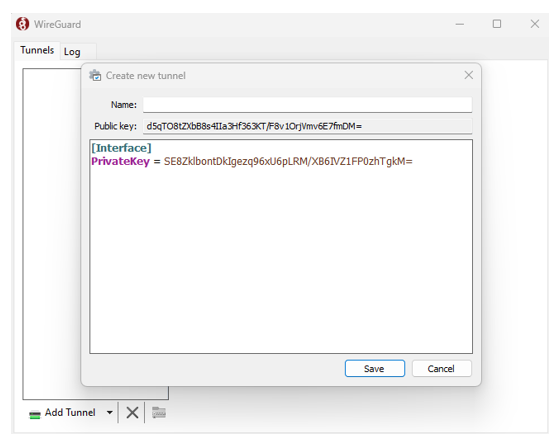Click the remove tunnel X icon
This screenshot has width=552, height=437.
point(132,412)
